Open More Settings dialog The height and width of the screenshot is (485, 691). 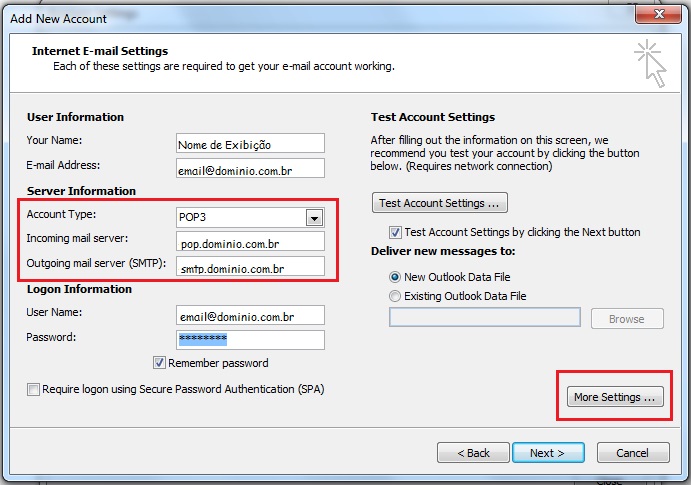615,397
